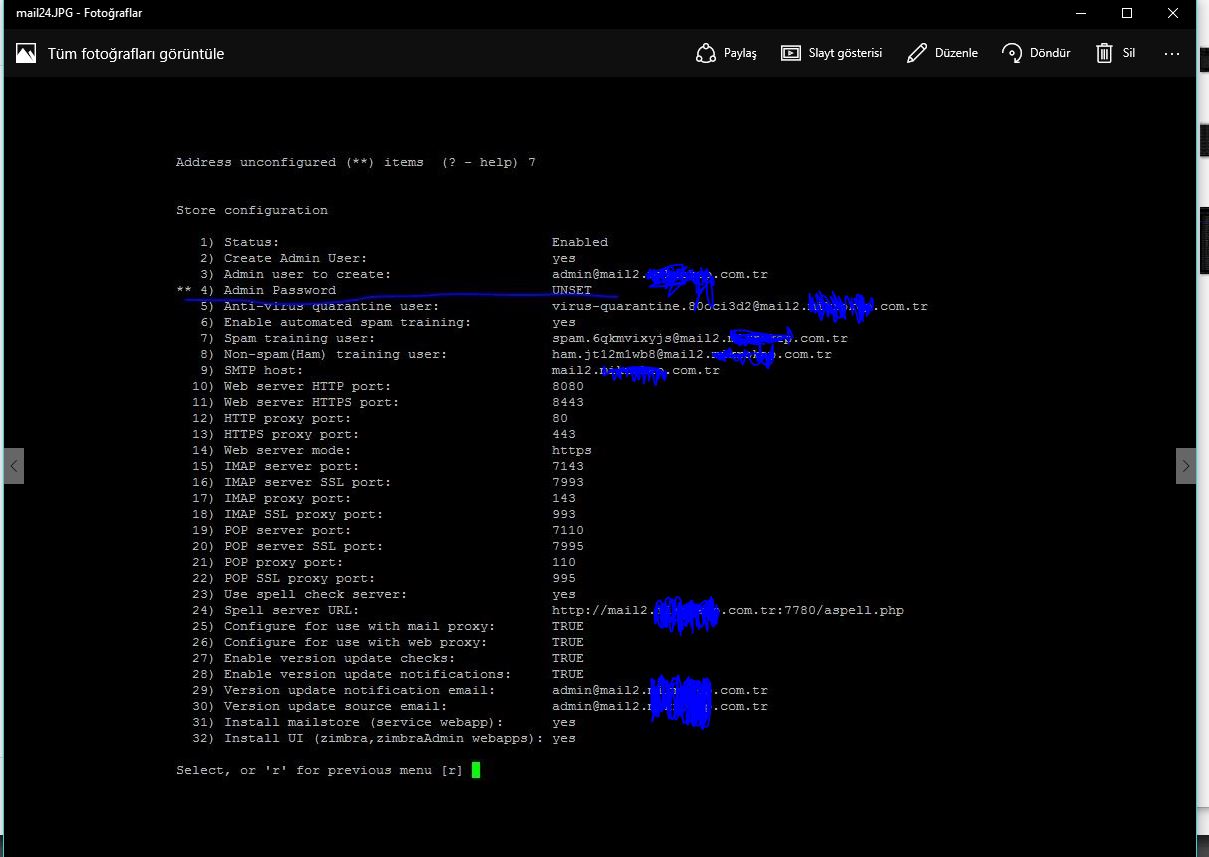Click the green terminal cursor block
The width and height of the screenshot is (1209, 857).
476,770
